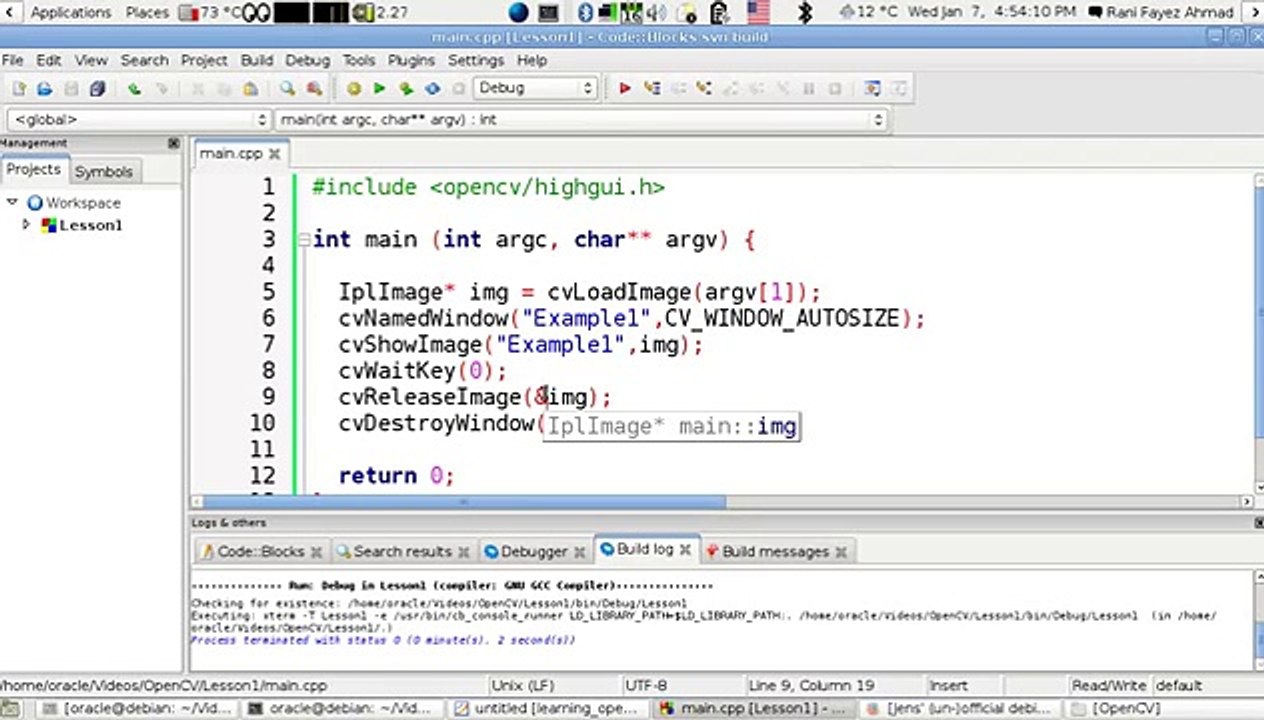The image size is (1264, 720).
Task: Click the Rebuild icon
Action: [x=432, y=88]
